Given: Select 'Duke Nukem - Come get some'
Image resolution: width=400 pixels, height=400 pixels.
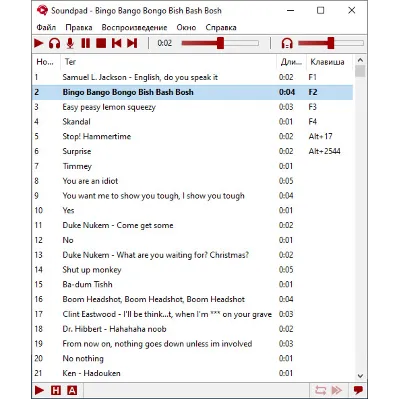Looking at the screenshot, I should point(193,225).
